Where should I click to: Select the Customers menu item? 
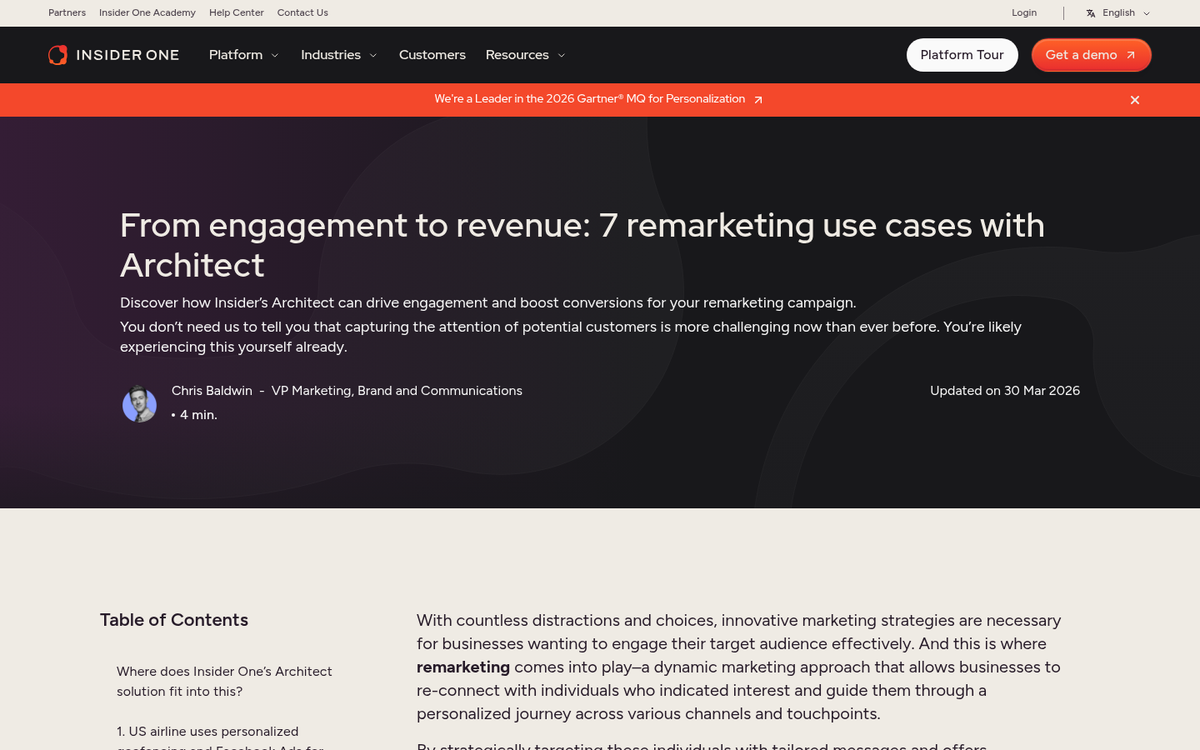click(432, 55)
